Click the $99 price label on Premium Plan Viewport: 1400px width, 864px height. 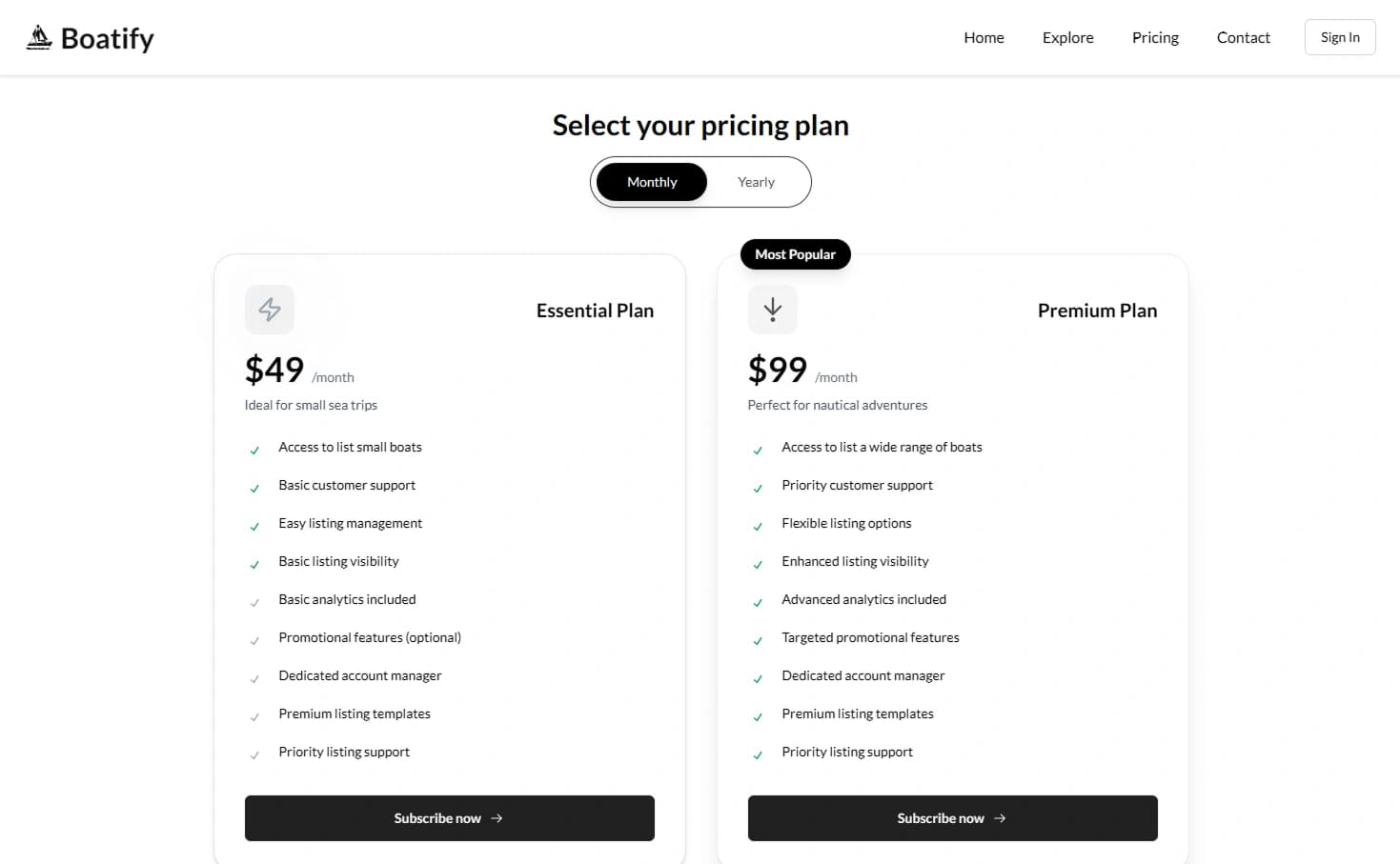point(777,369)
